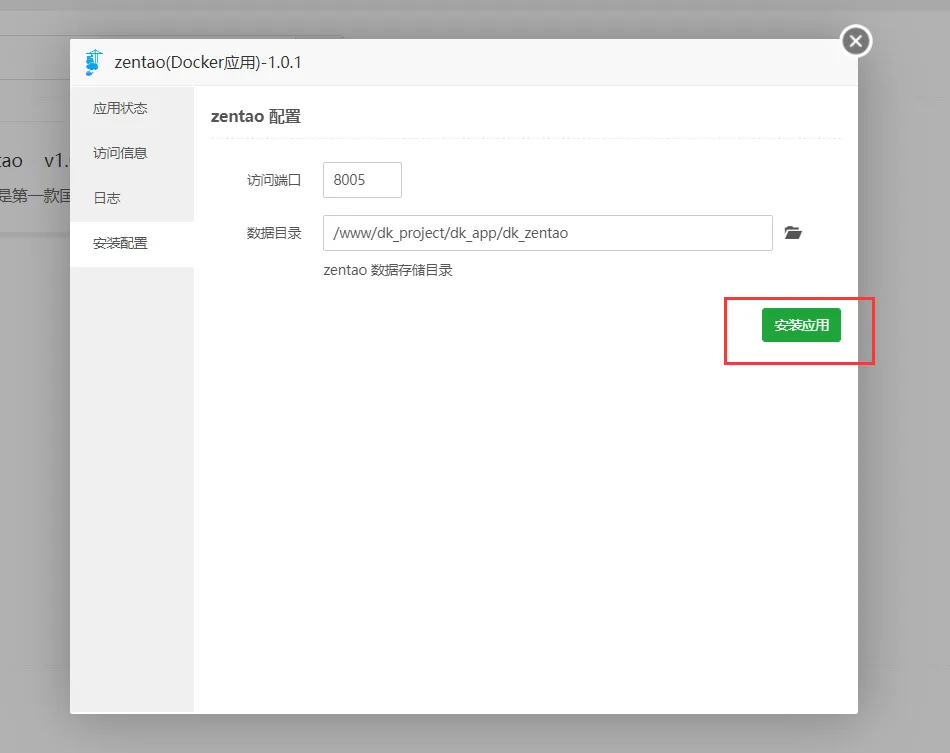Viewport: 950px width, 753px height.
Task: Click the 数据目录 path input field
Action: click(548, 233)
